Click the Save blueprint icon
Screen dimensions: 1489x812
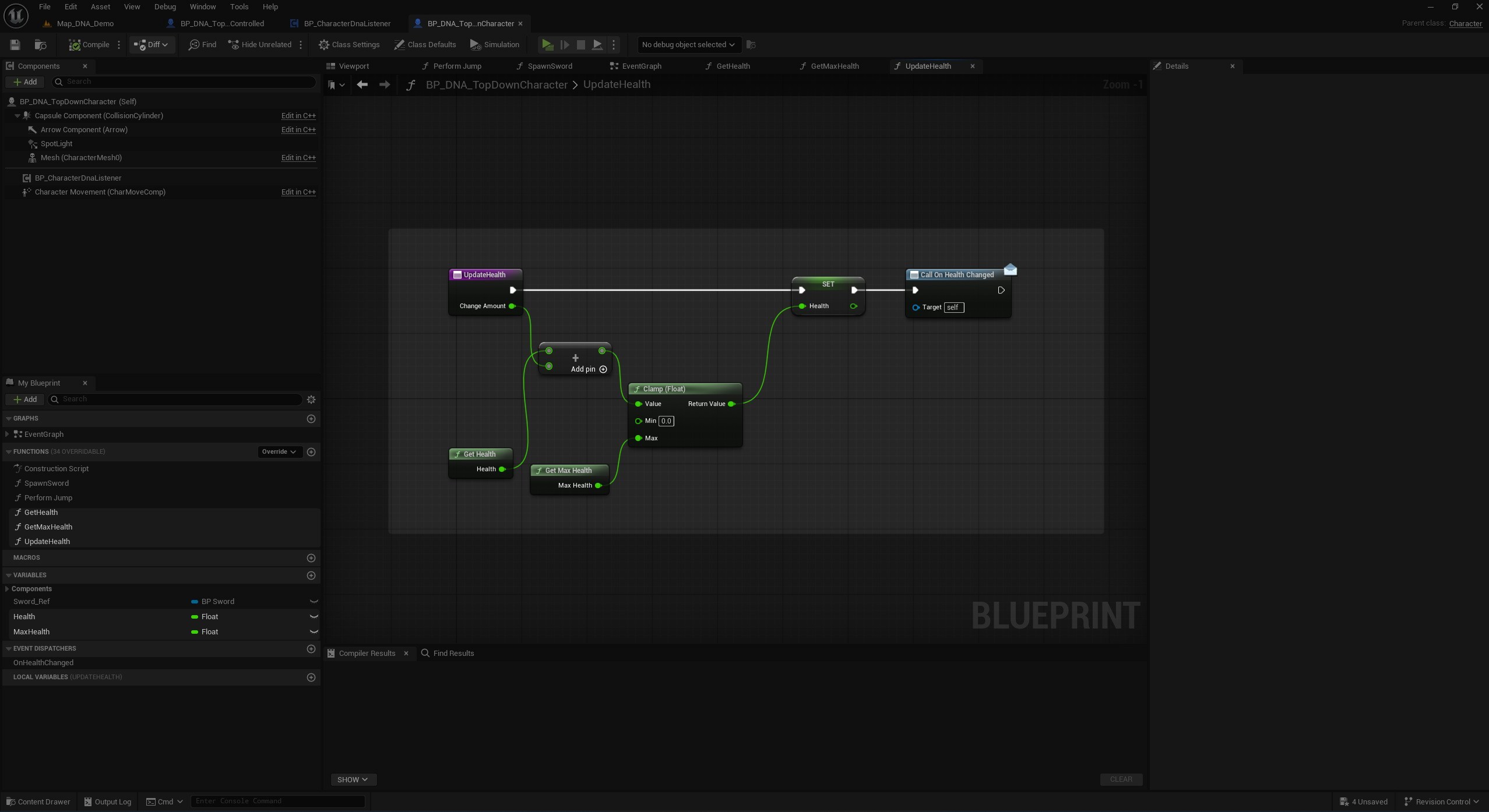15,45
